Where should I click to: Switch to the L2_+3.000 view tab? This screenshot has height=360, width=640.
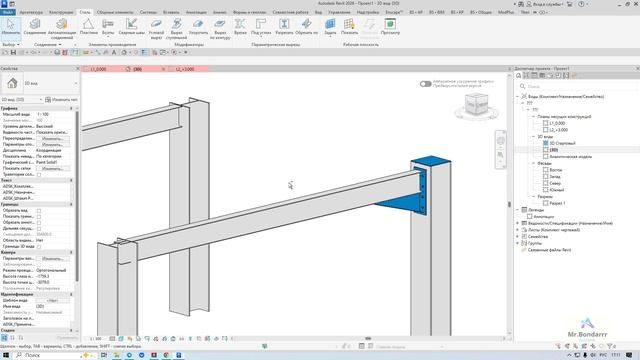185,69
